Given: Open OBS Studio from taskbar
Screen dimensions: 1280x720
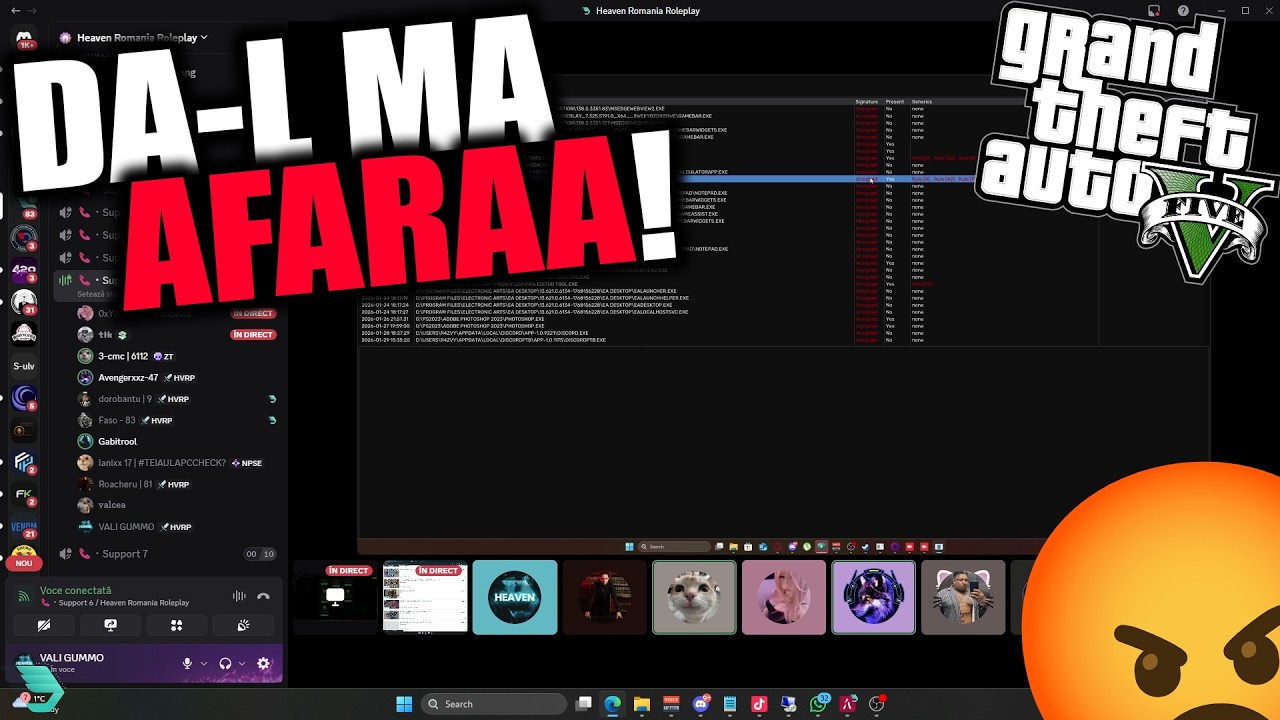Looking at the screenshot, I should pos(877,704).
